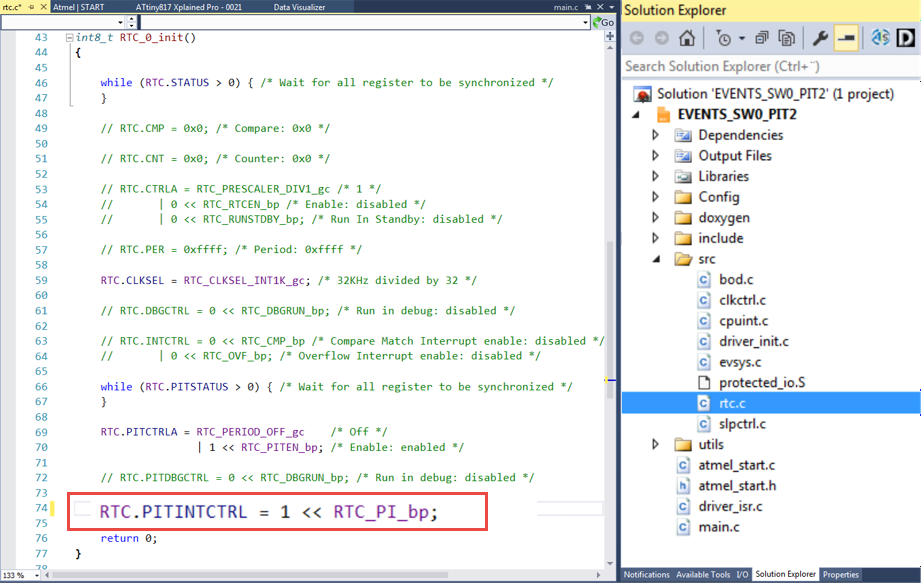Viewport: 921px width, 583px height.
Task: Expand the Config folder
Action: pyautogui.click(x=656, y=197)
